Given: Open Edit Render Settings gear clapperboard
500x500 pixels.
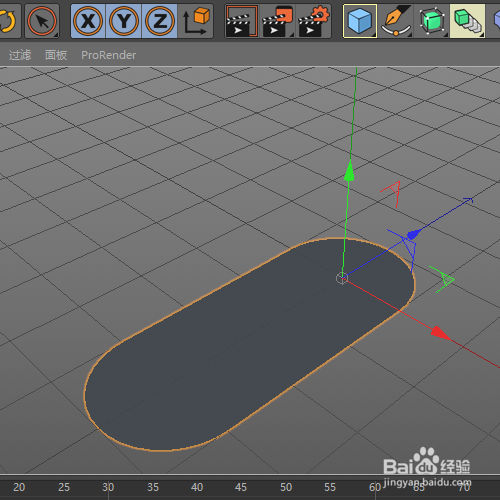Looking at the screenshot, I should 314,21.
